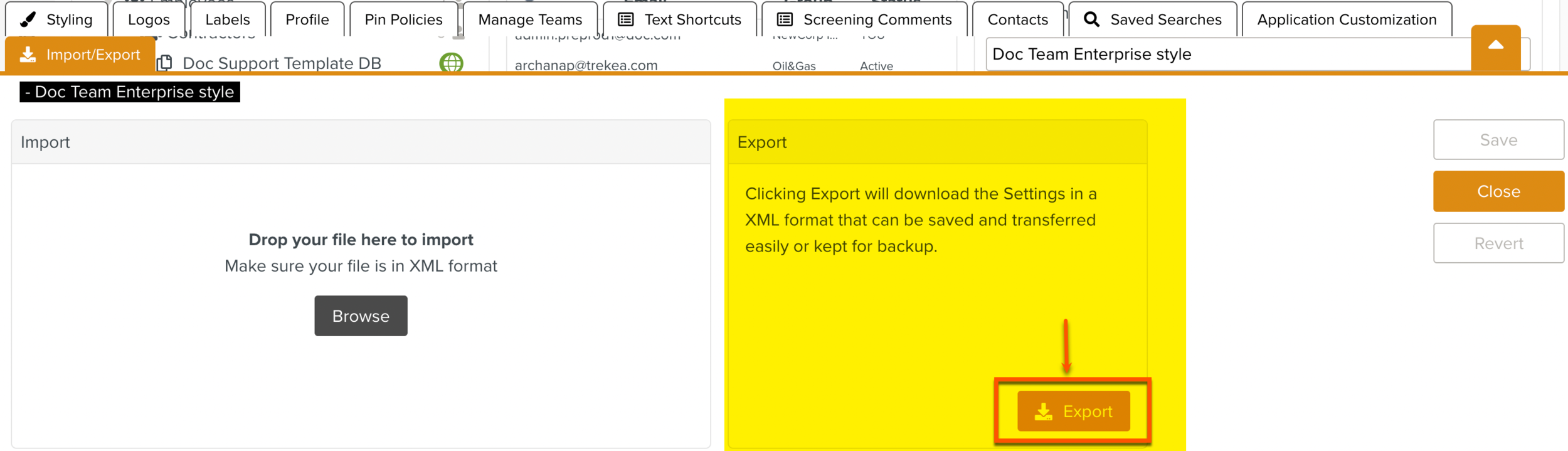Click the black 'Doc Team Enterprise style' label
Viewport: 1568px width, 451px height.
point(130,92)
